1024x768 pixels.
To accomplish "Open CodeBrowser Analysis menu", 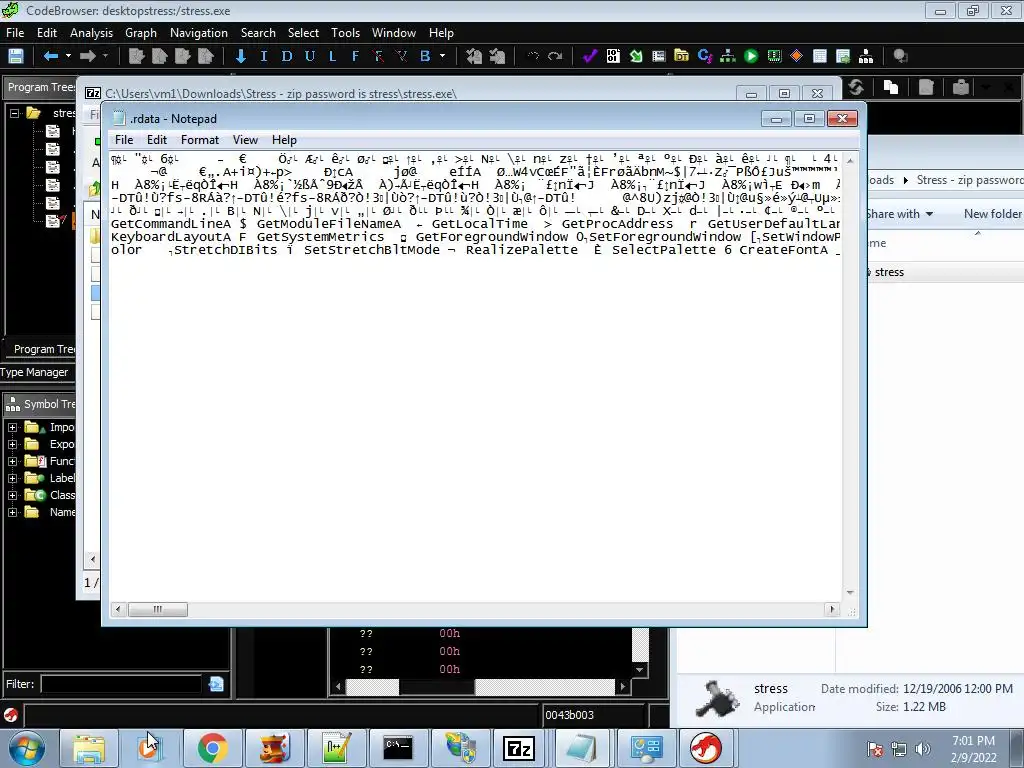I will [91, 33].
